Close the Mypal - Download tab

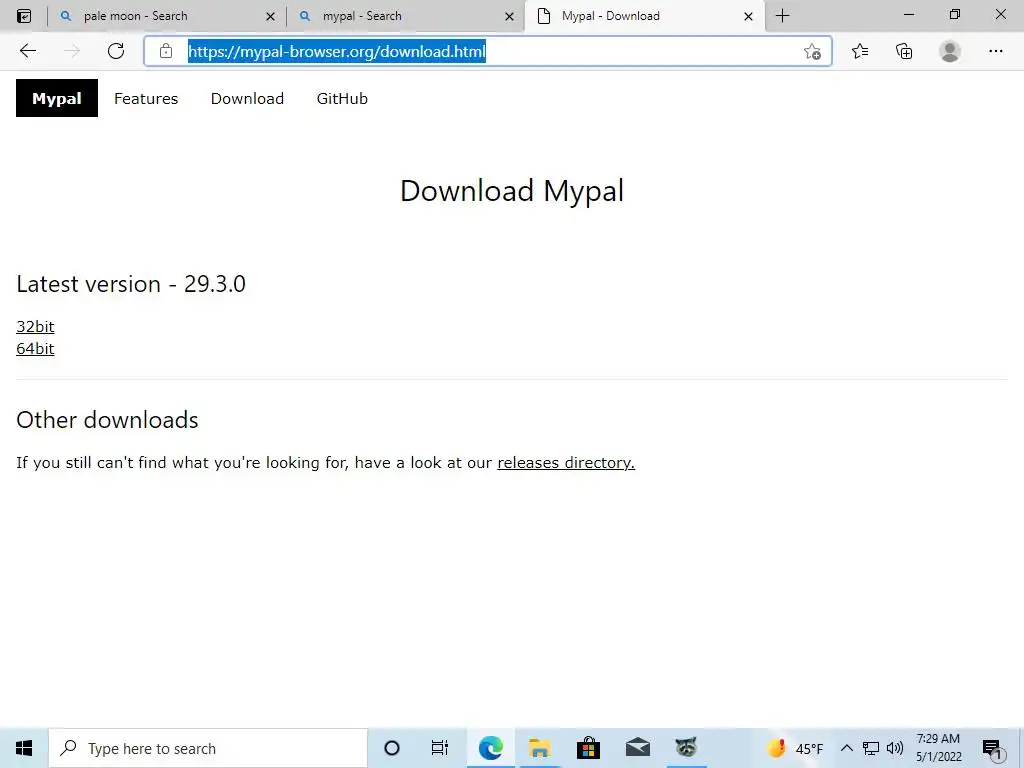748,16
